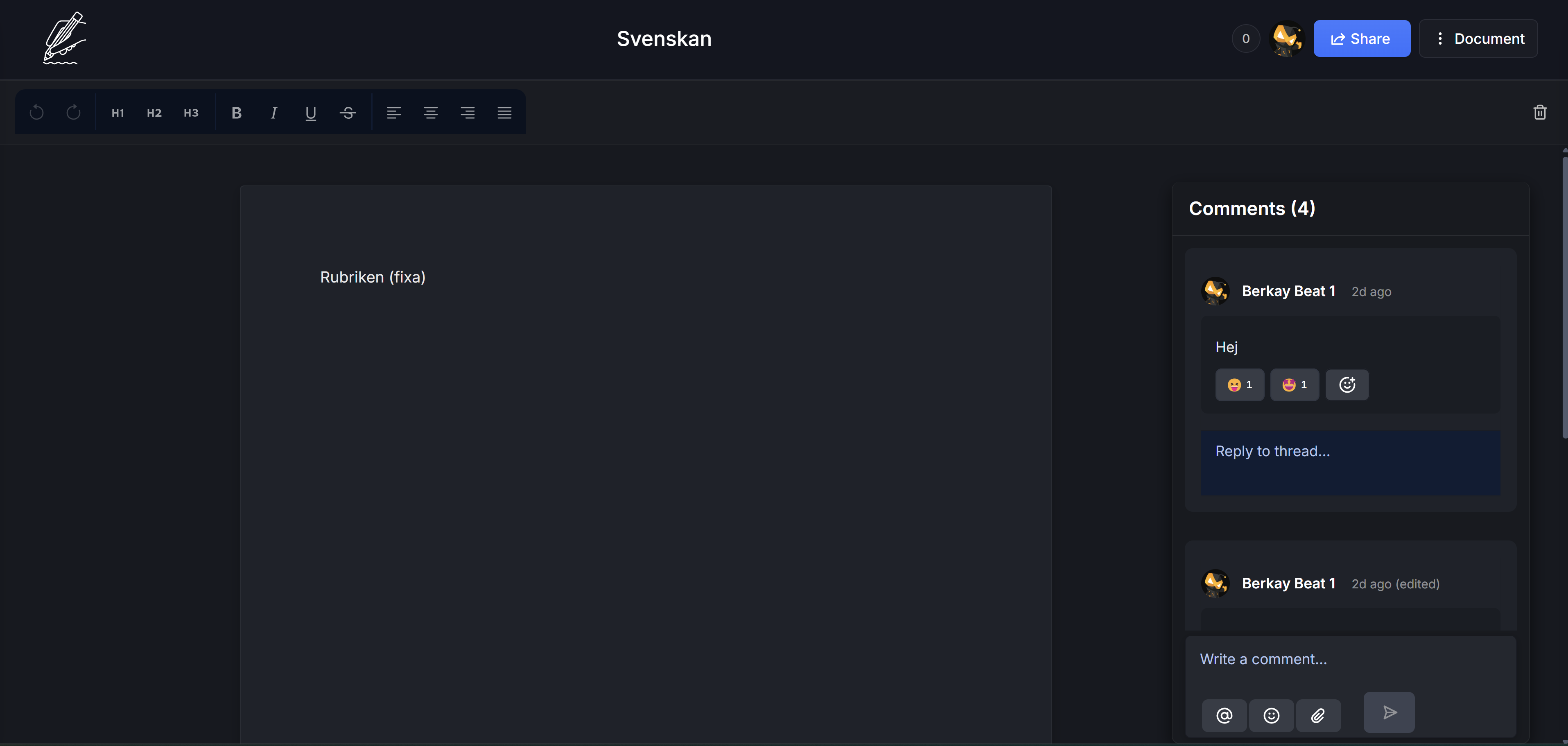
Task: Apply strikethrough formatting
Action: point(348,112)
